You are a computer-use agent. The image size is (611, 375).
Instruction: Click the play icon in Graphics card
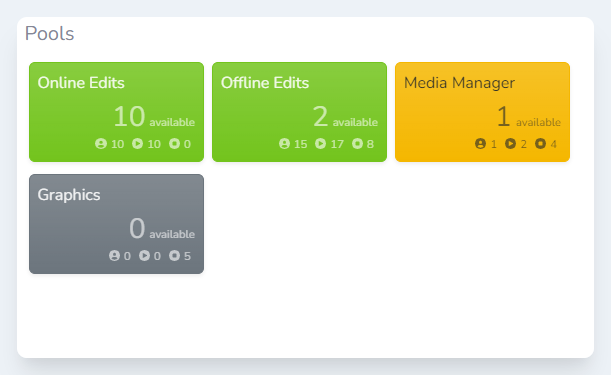pos(144,256)
